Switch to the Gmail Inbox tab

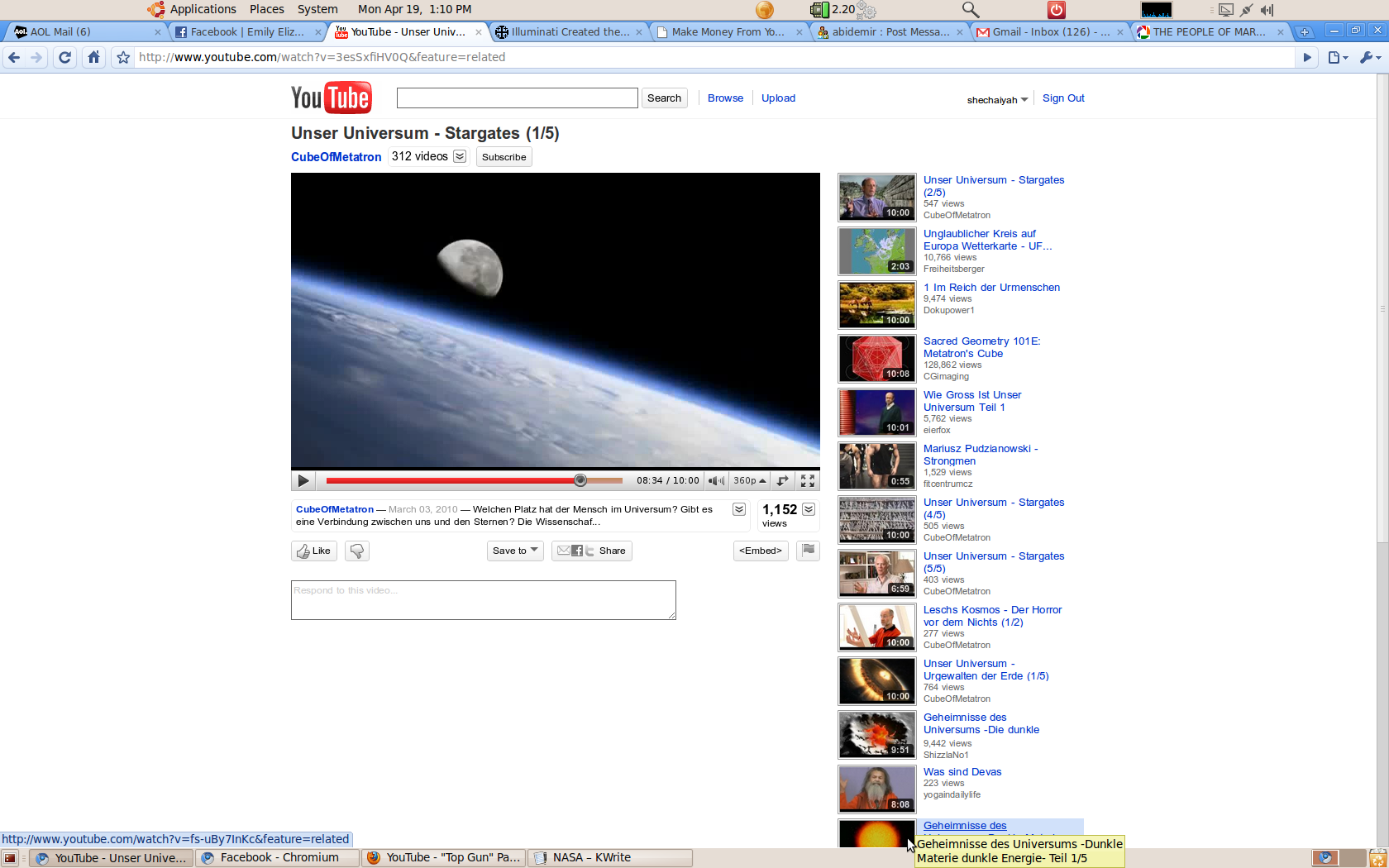click(x=1050, y=32)
